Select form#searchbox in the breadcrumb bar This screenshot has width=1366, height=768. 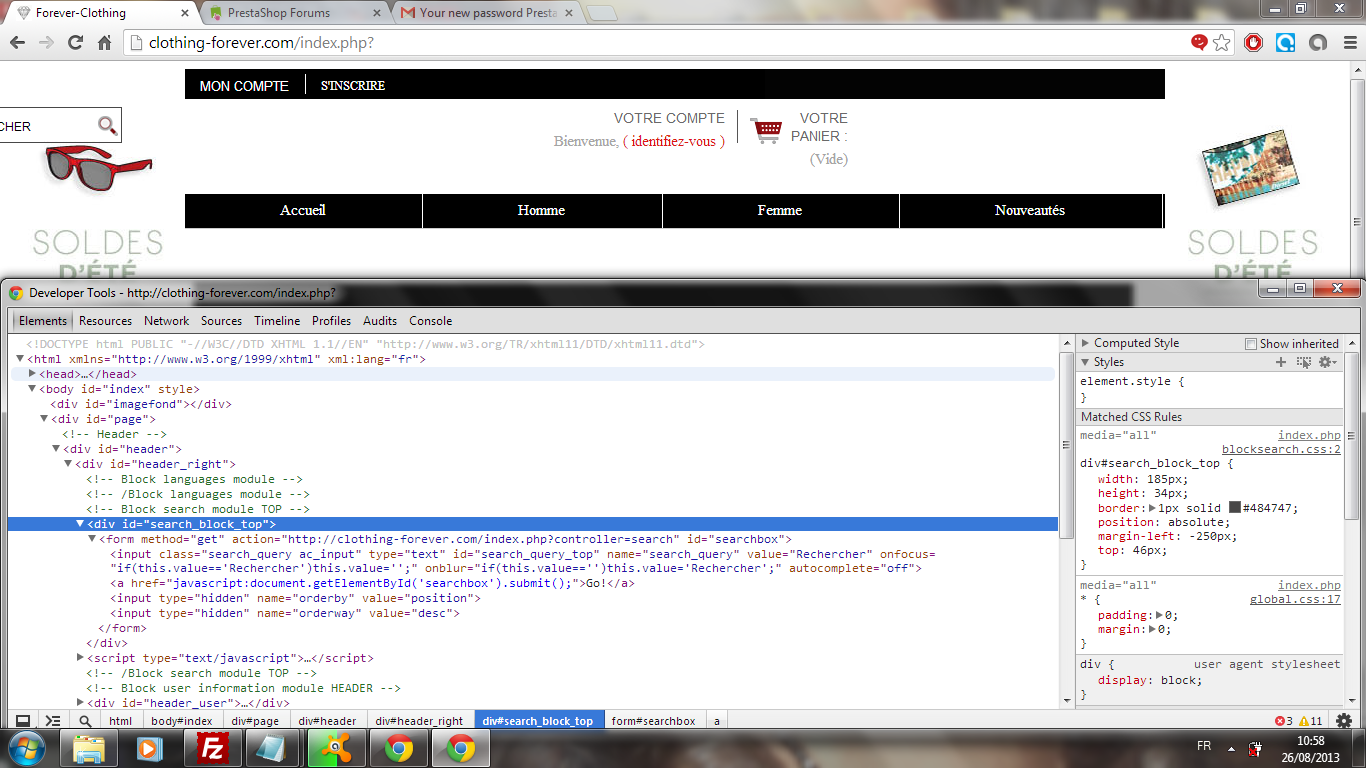tap(653, 721)
